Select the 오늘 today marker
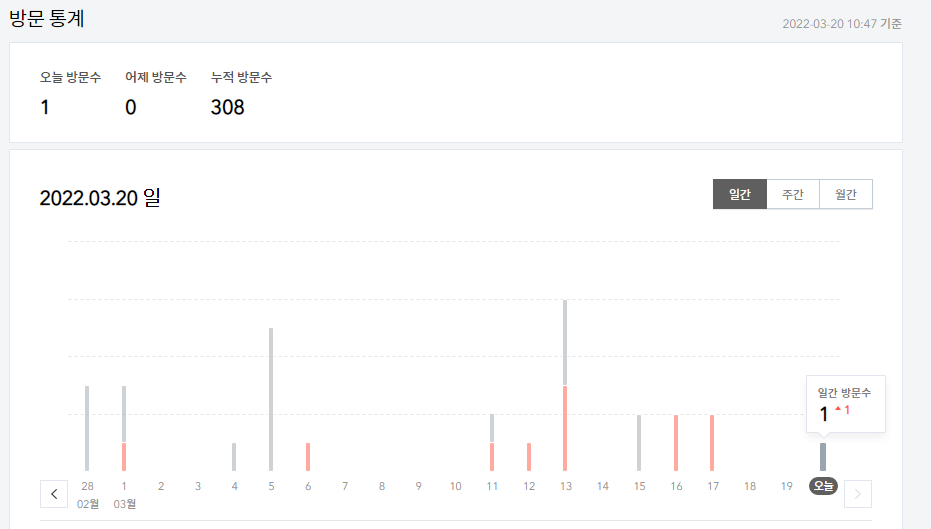931x529 pixels. coord(823,486)
